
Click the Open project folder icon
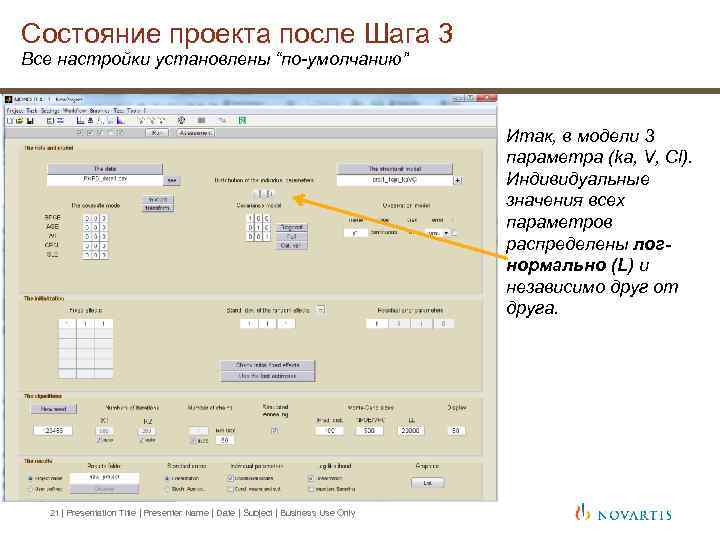[20, 121]
